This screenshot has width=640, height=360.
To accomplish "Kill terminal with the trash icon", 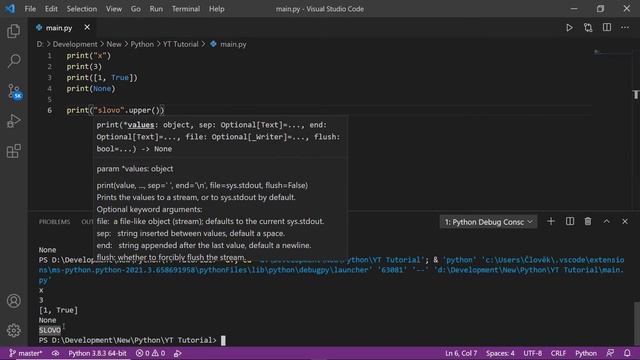I will click(x=588, y=221).
